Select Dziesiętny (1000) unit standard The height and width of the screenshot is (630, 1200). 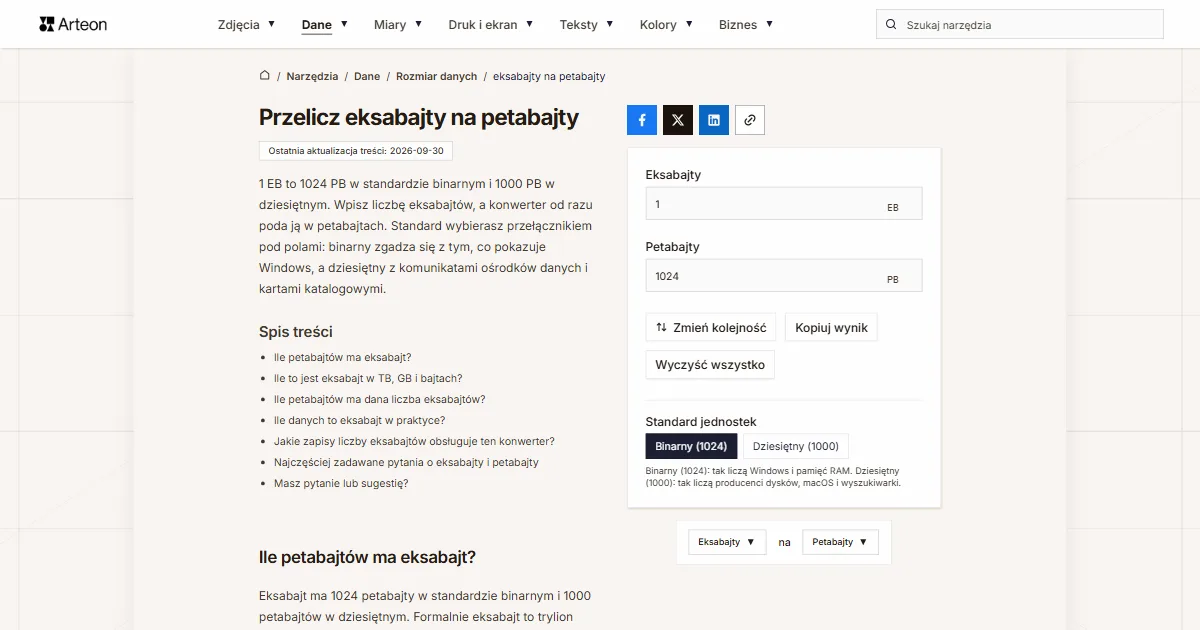pyautogui.click(x=796, y=446)
